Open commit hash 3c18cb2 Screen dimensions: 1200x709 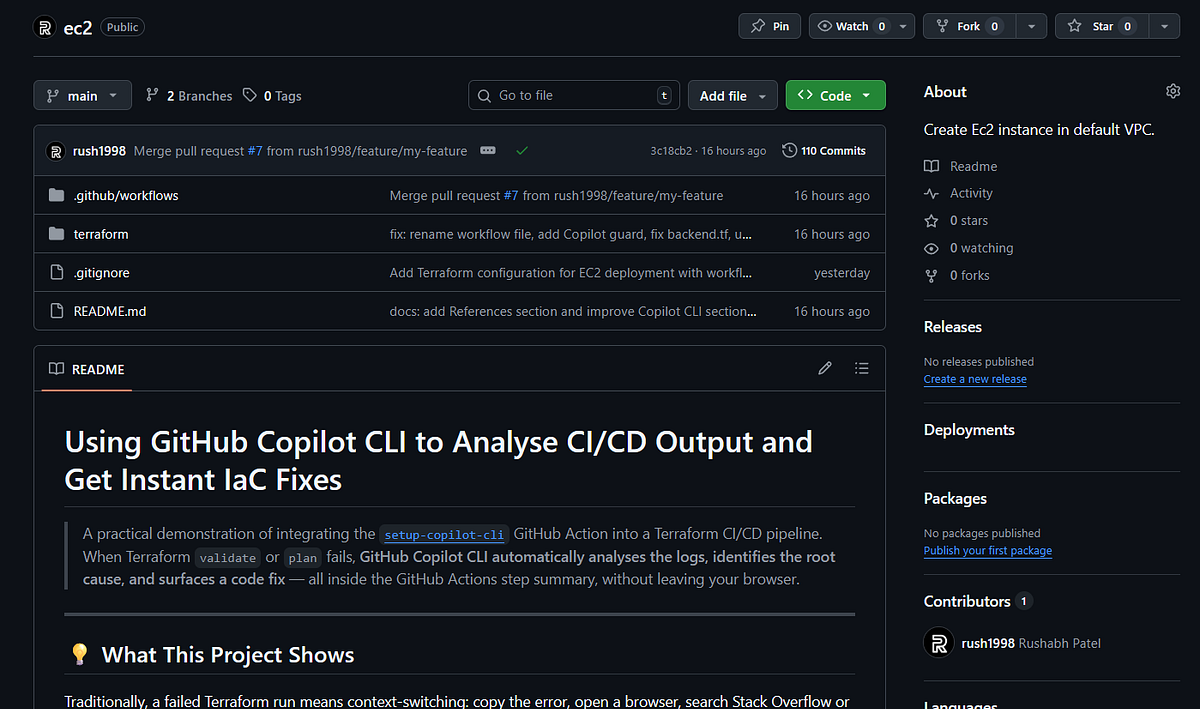click(x=670, y=151)
